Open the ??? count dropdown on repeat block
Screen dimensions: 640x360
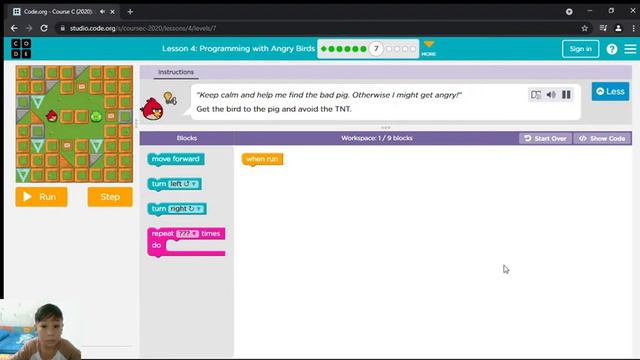pos(187,234)
